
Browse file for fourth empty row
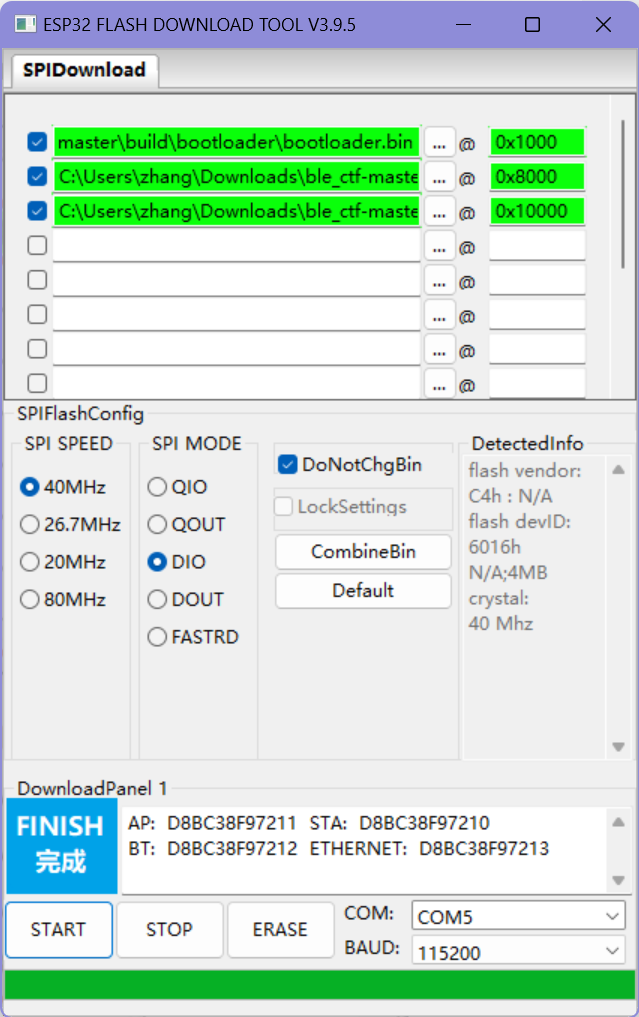click(439, 246)
